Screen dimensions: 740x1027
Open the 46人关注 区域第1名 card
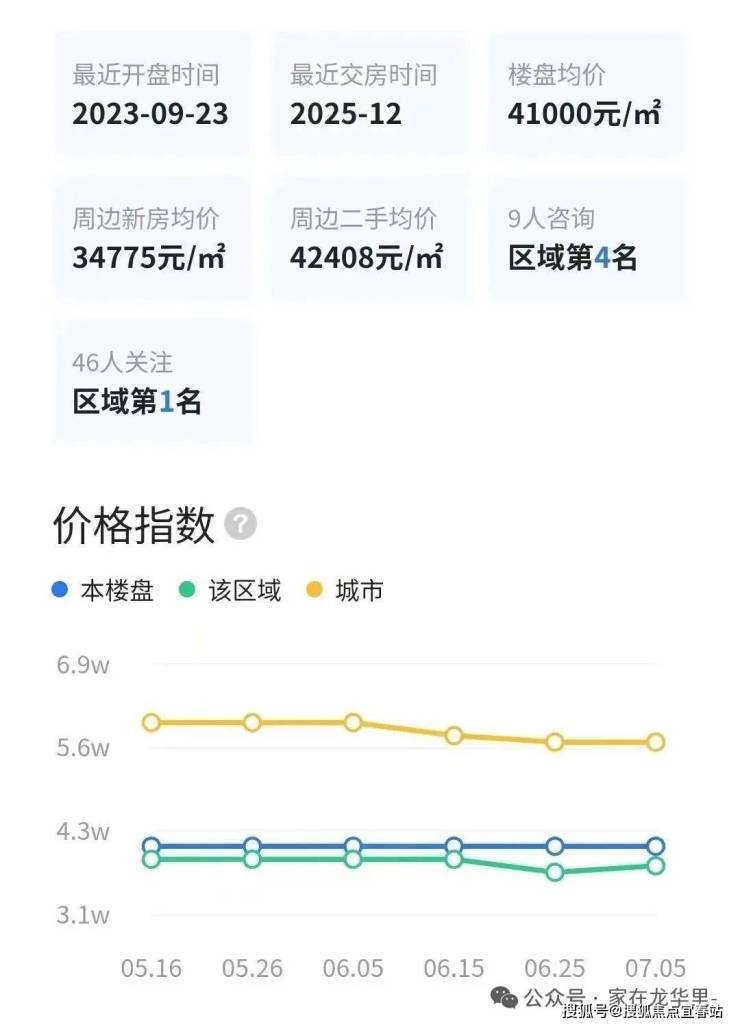pos(152,381)
